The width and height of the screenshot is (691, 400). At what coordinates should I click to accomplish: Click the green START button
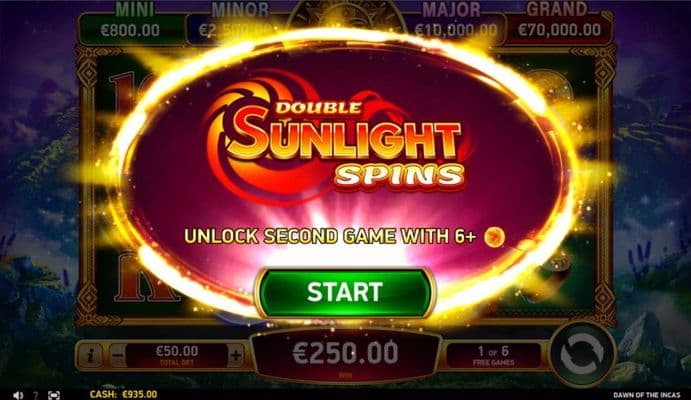click(345, 292)
